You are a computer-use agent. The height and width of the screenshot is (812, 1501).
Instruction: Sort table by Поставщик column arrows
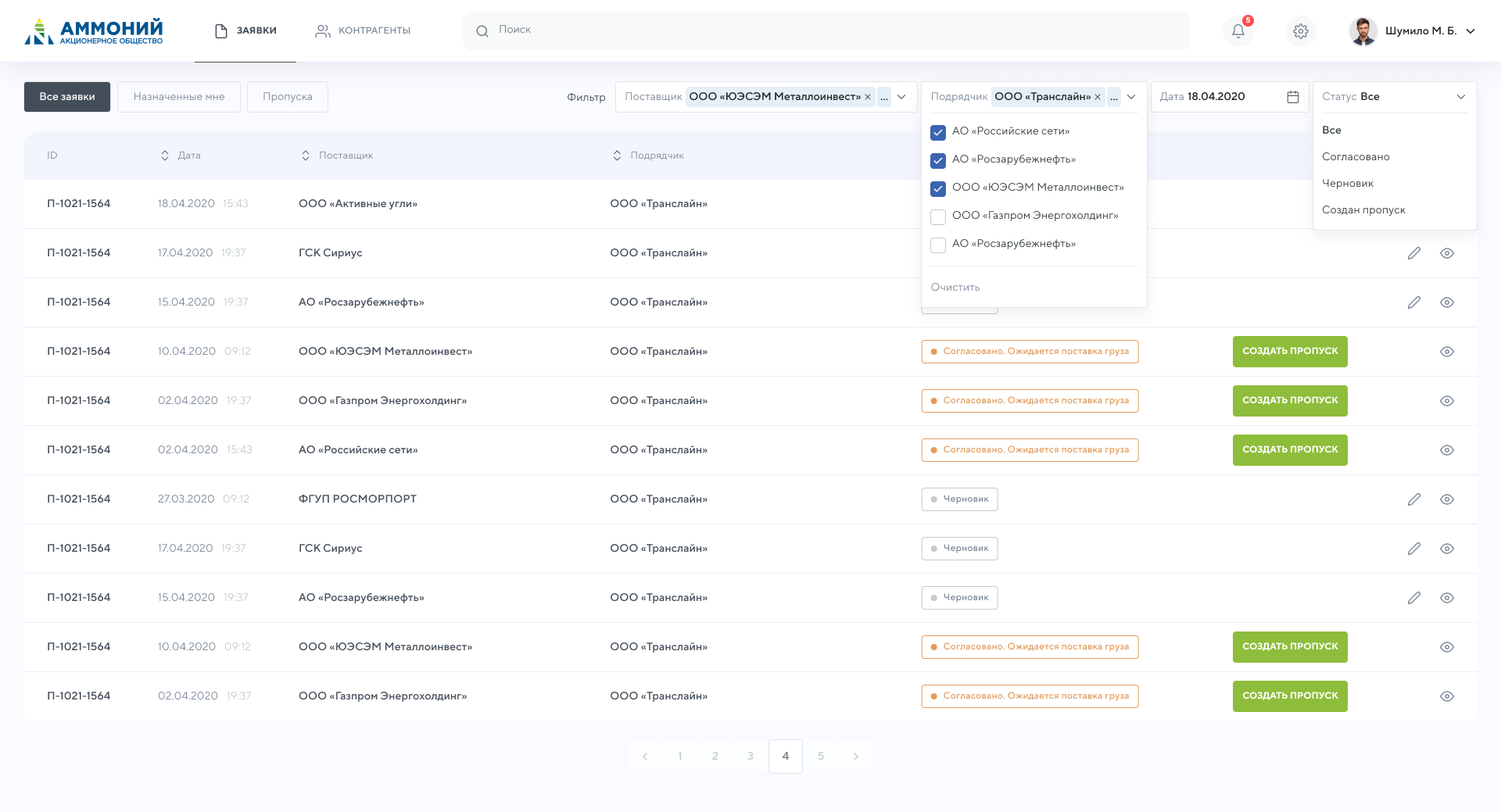click(x=306, y=156)
